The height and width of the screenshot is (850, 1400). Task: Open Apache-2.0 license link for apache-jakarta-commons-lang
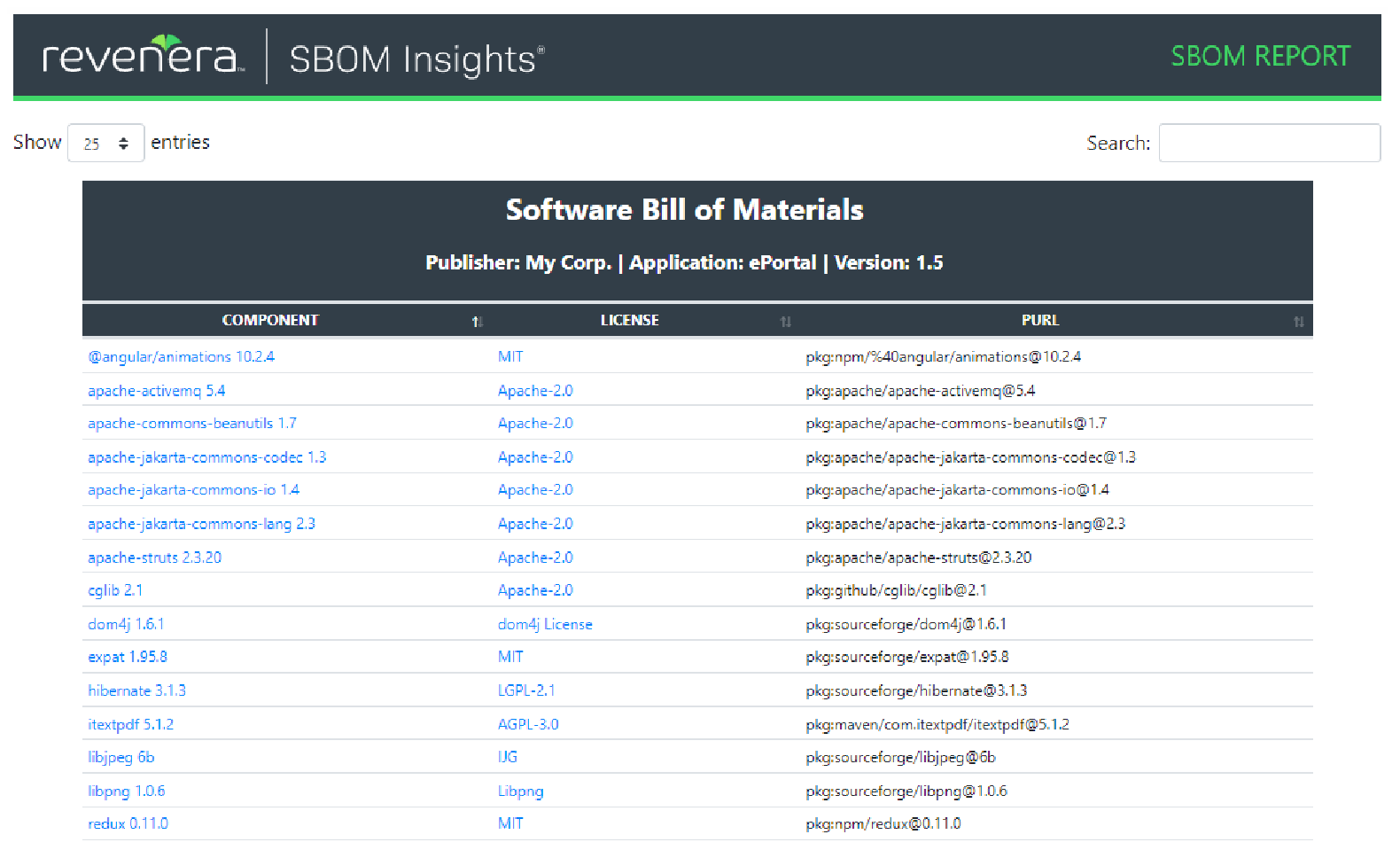pos(535,524)
